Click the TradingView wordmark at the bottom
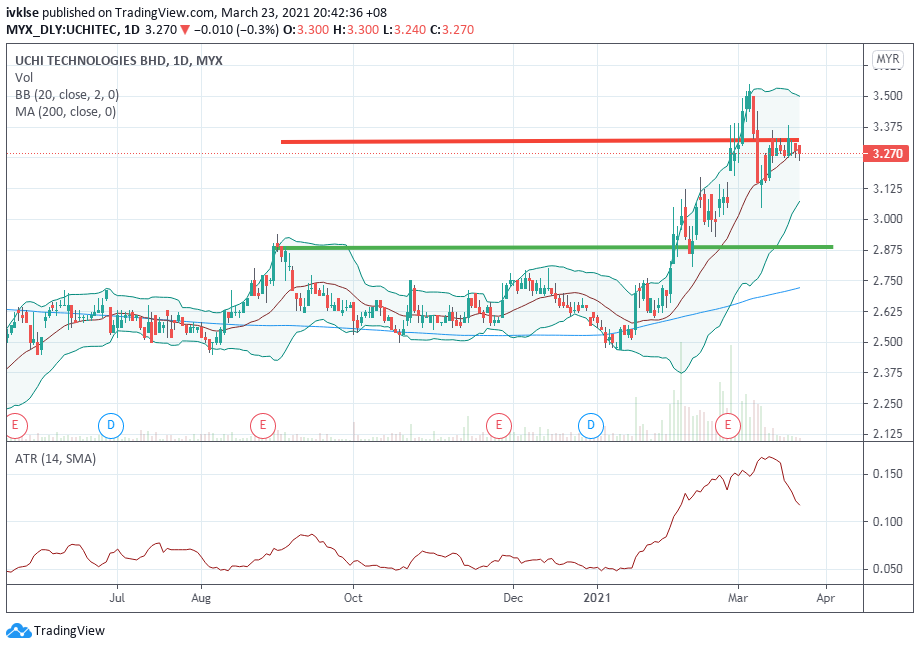Screen dimensions: 920x649 69,631
